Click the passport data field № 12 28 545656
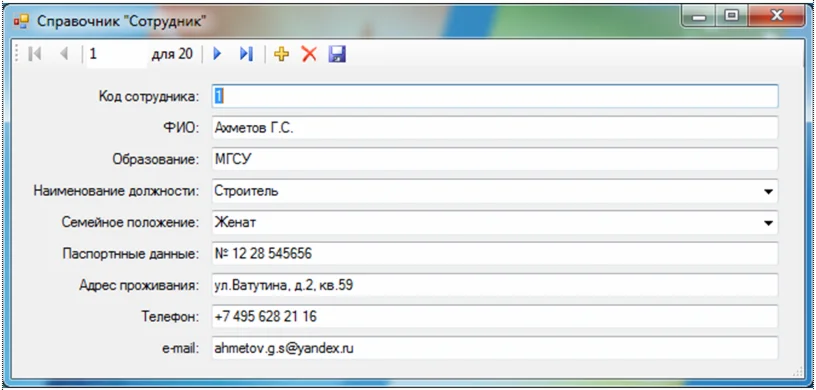Viewport: 816px width, 390px height. point(495,254)
